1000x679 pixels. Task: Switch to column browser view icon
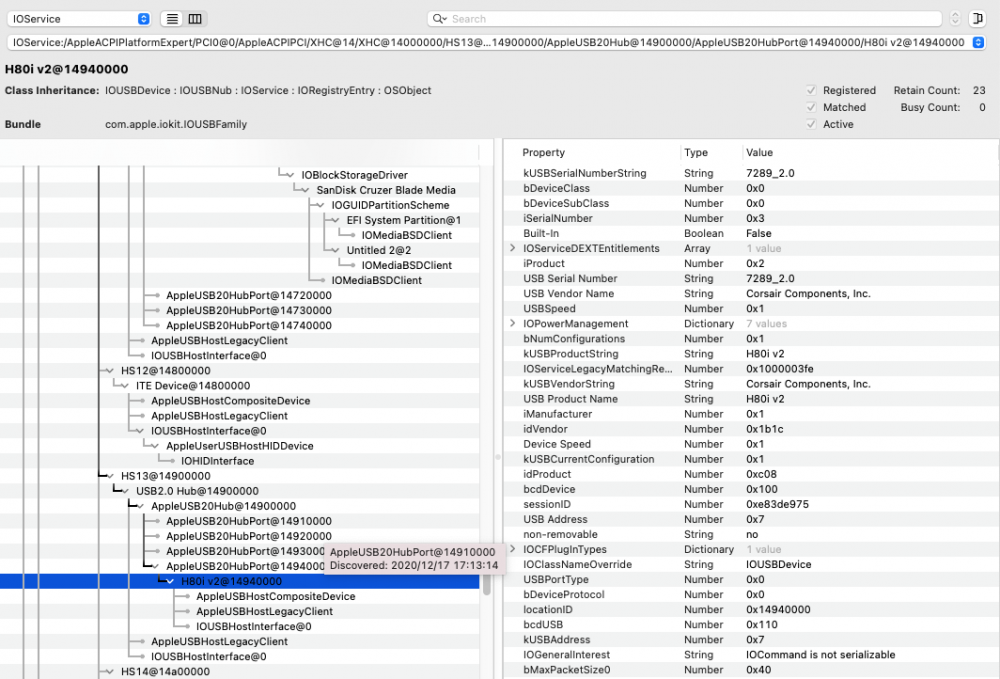[195, 19]
